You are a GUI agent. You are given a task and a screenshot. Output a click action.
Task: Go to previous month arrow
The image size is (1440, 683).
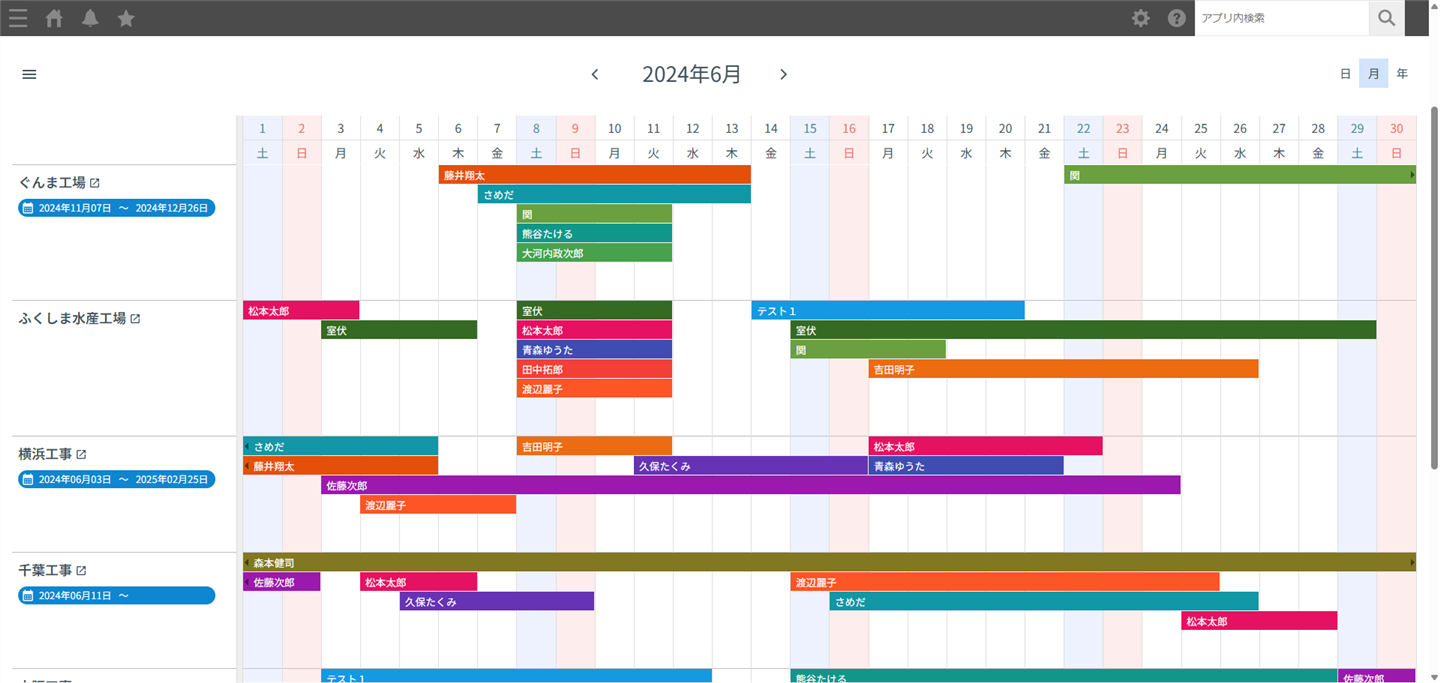595,74
